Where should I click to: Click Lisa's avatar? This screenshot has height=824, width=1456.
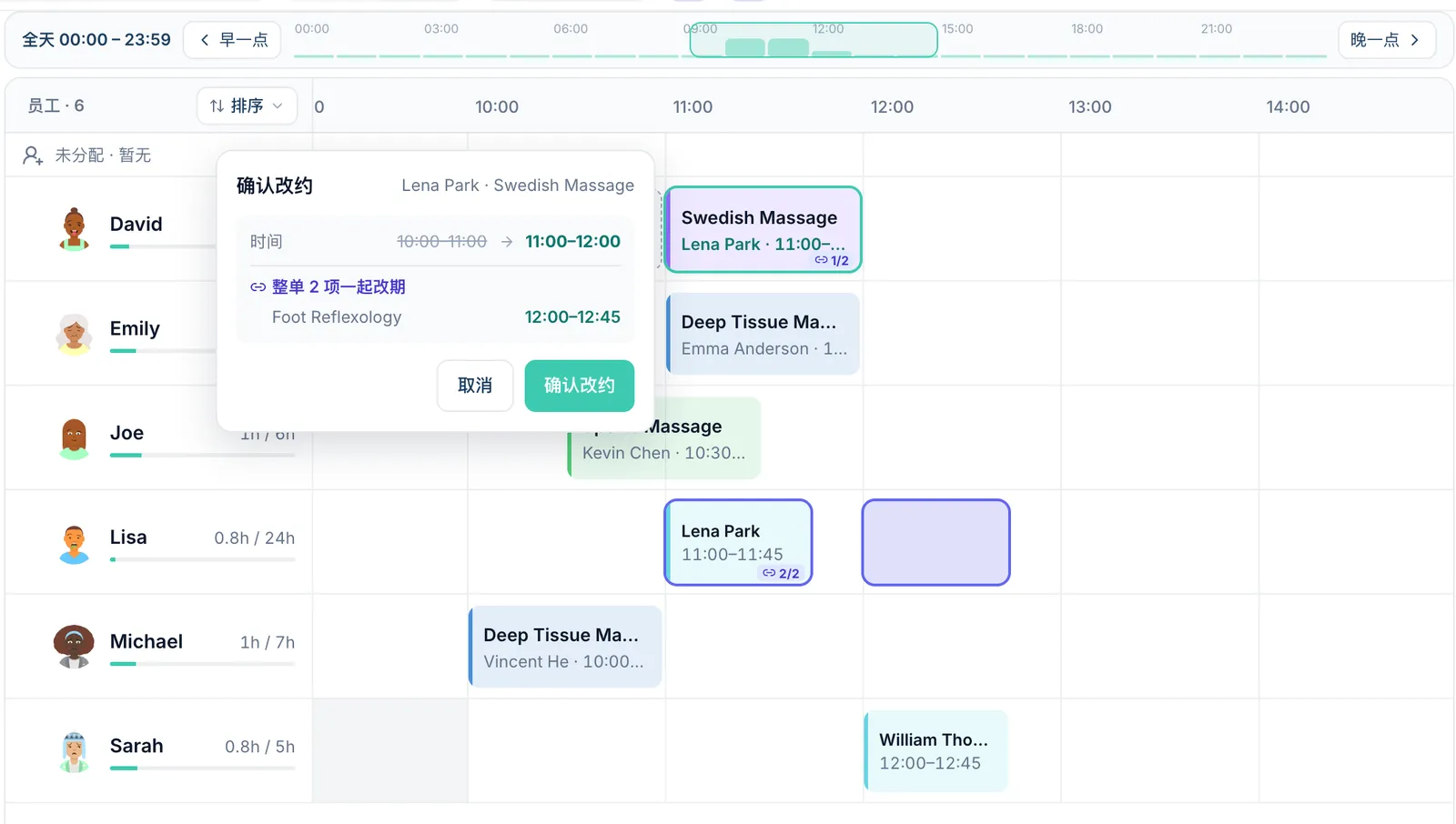[x=74, y=542]
